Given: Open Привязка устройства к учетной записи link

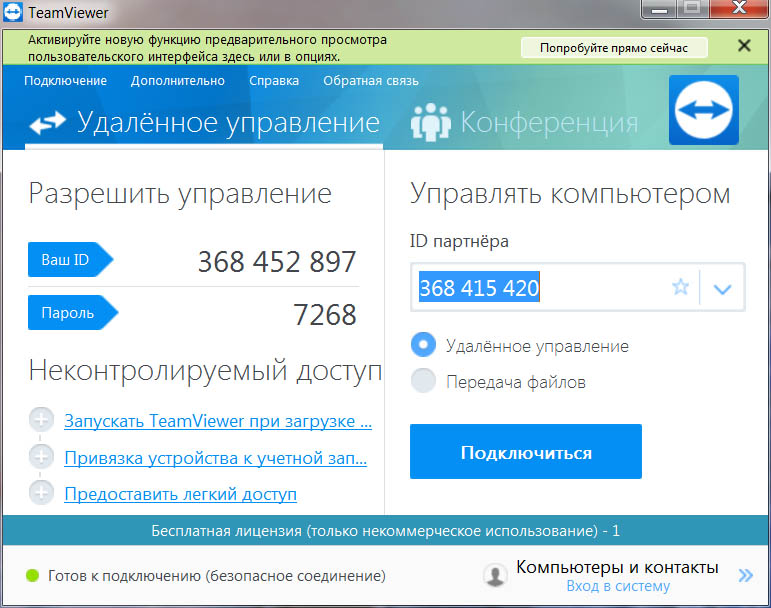Looking at the screenshot, I should [215, 458].
